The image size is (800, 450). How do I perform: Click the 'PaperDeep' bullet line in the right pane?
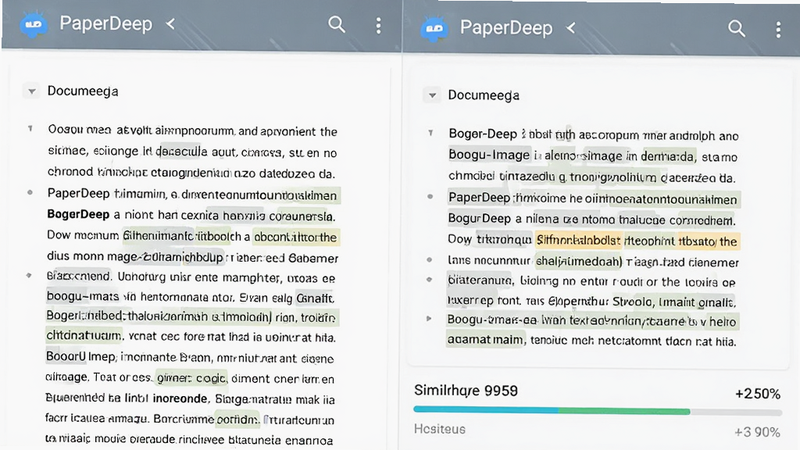coord(592,198)
